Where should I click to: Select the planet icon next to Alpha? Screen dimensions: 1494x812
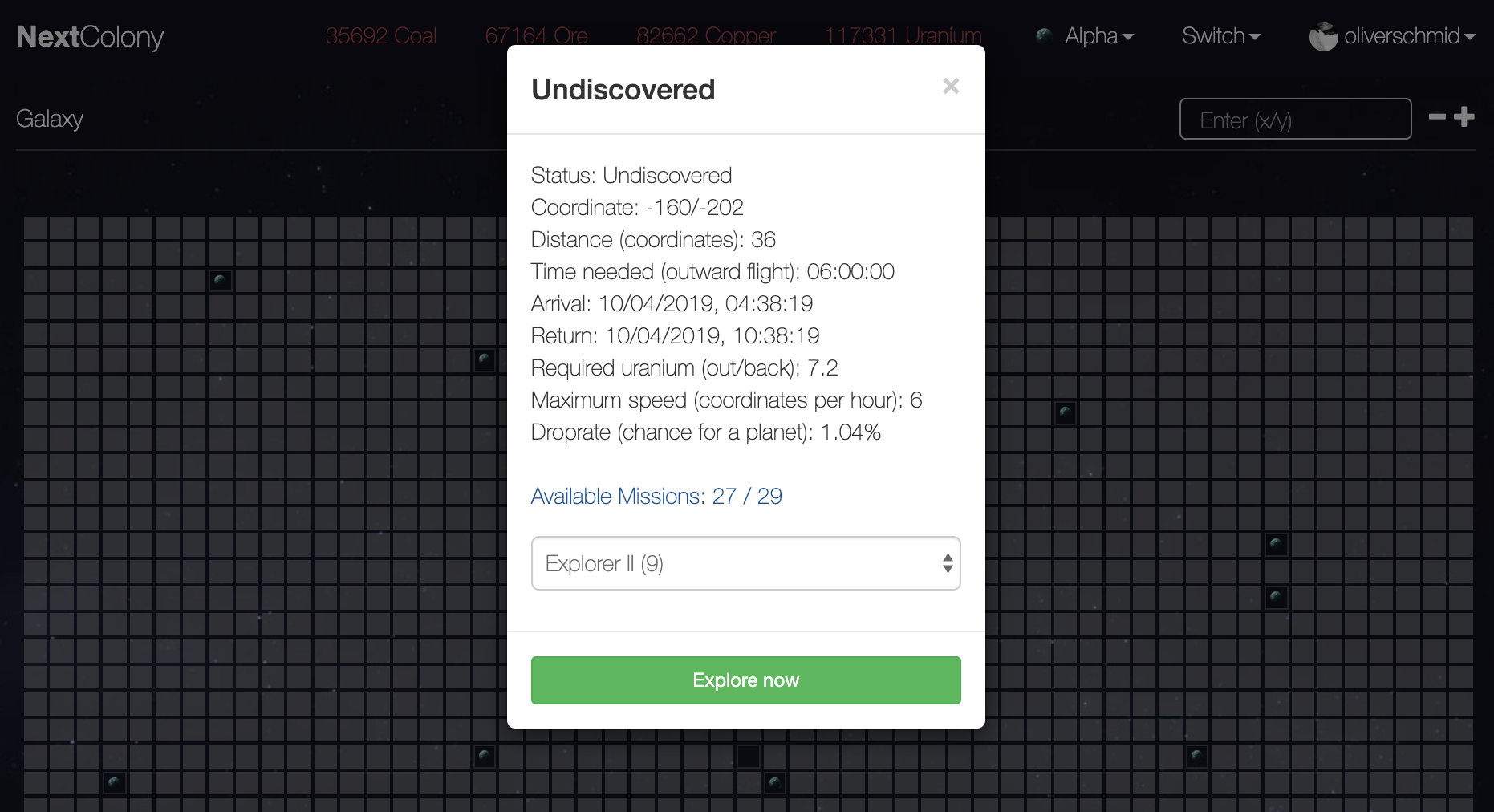(x=1044, y=35)
